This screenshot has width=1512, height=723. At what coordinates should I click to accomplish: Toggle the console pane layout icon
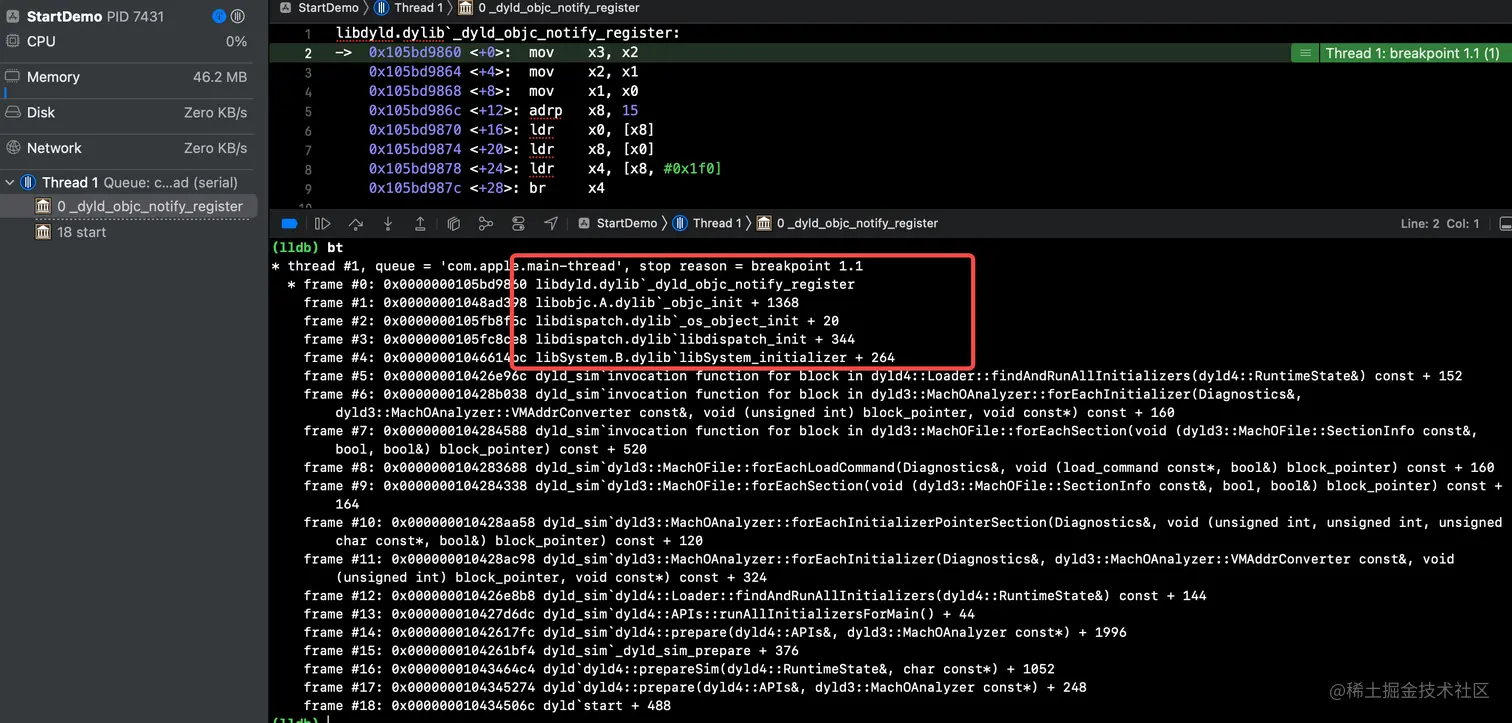coord(1506,224)
